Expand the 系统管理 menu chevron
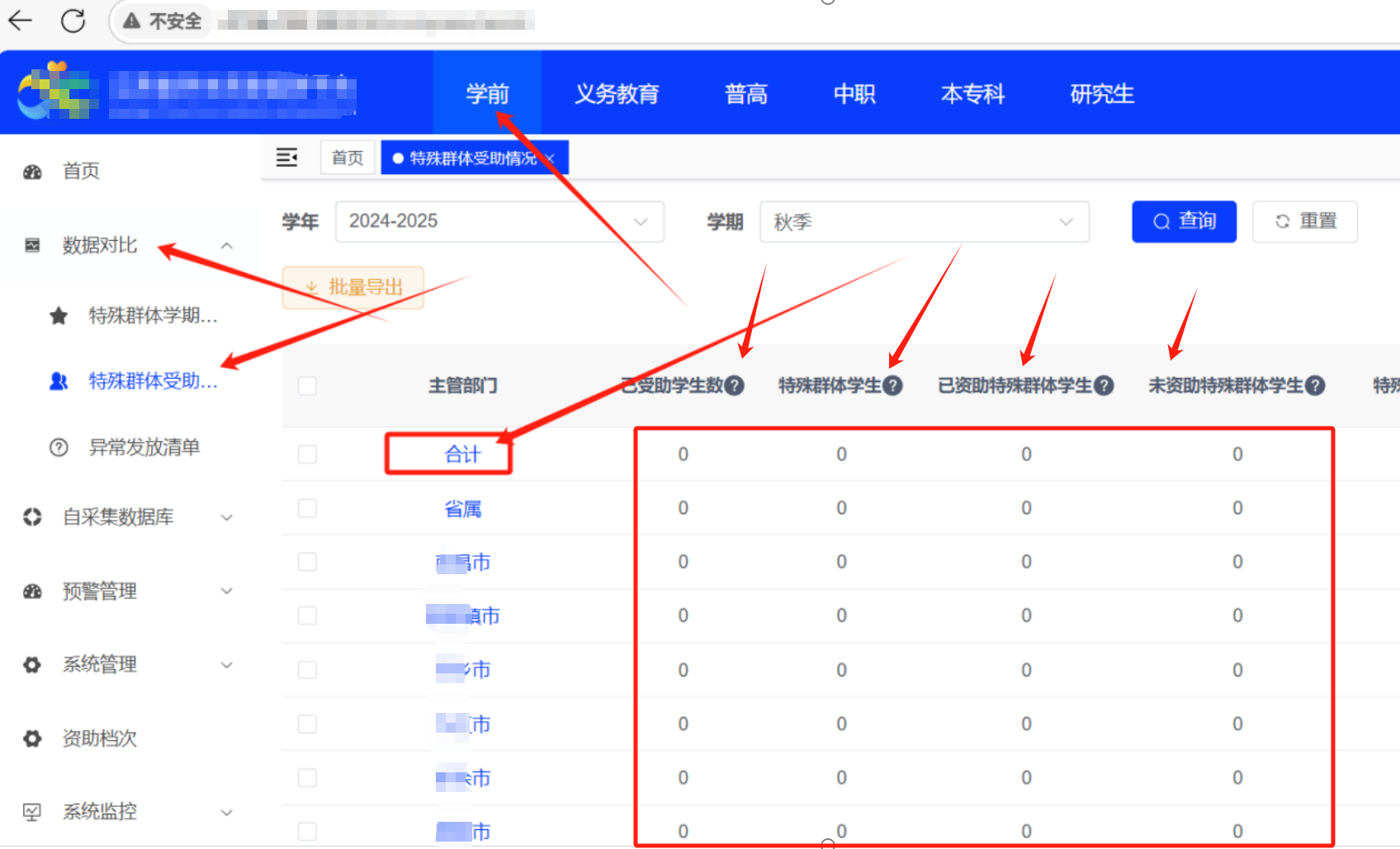This screenshot has height=849, width=1400. [x=227, y=665]
